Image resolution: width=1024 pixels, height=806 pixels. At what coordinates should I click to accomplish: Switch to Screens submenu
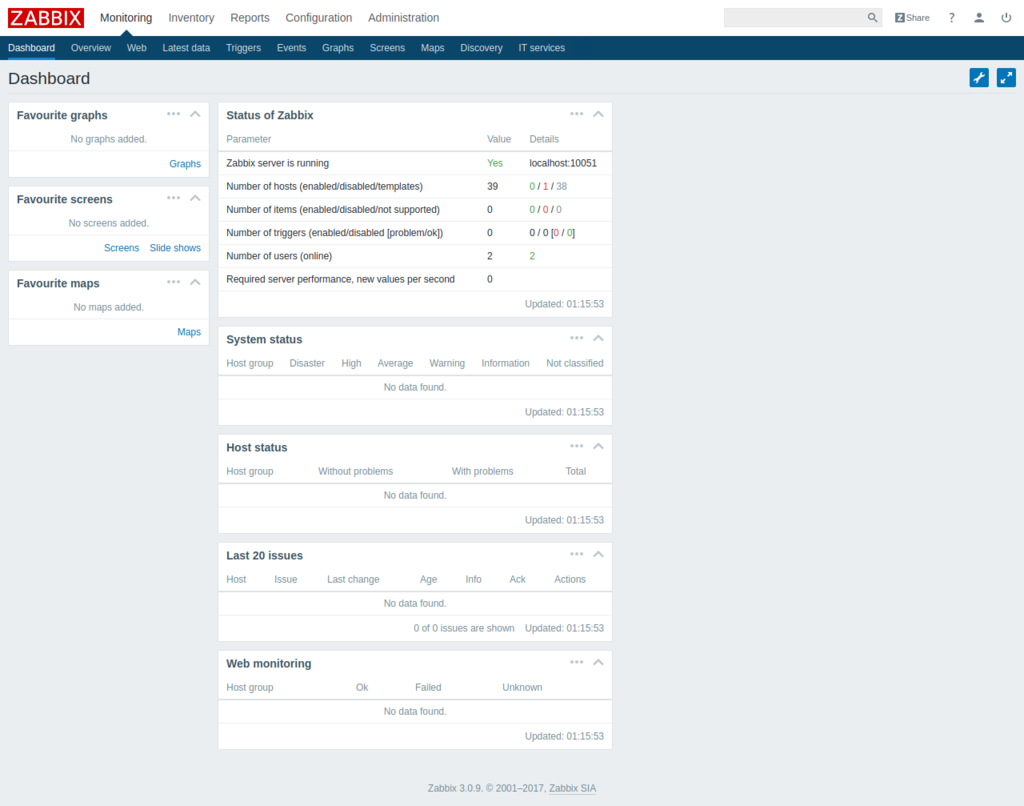tap(387, 48)
